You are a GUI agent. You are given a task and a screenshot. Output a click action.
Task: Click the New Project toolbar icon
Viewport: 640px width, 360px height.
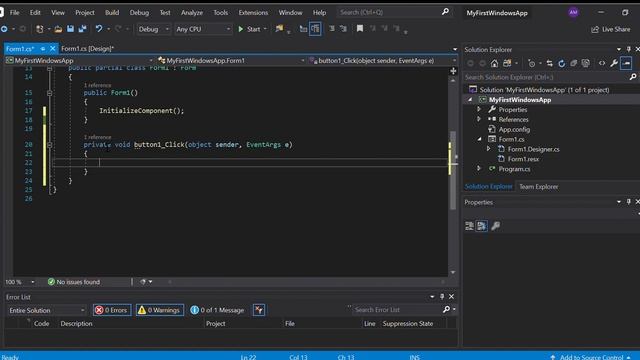click(40, 29)
